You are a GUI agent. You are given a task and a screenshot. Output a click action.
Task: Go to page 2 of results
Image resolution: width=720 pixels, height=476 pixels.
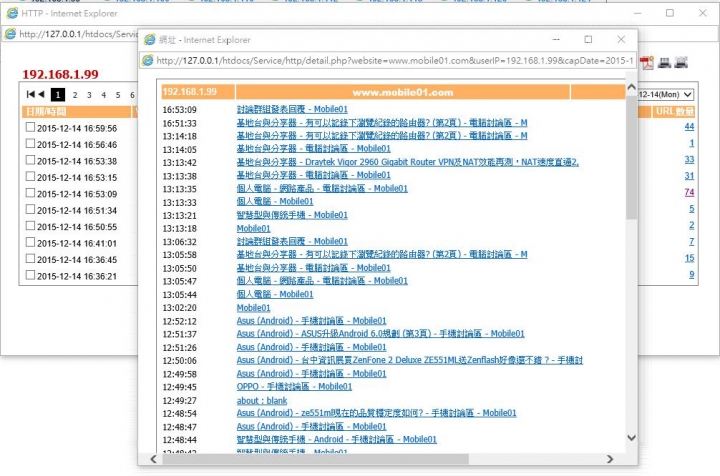tap(75, 95)
